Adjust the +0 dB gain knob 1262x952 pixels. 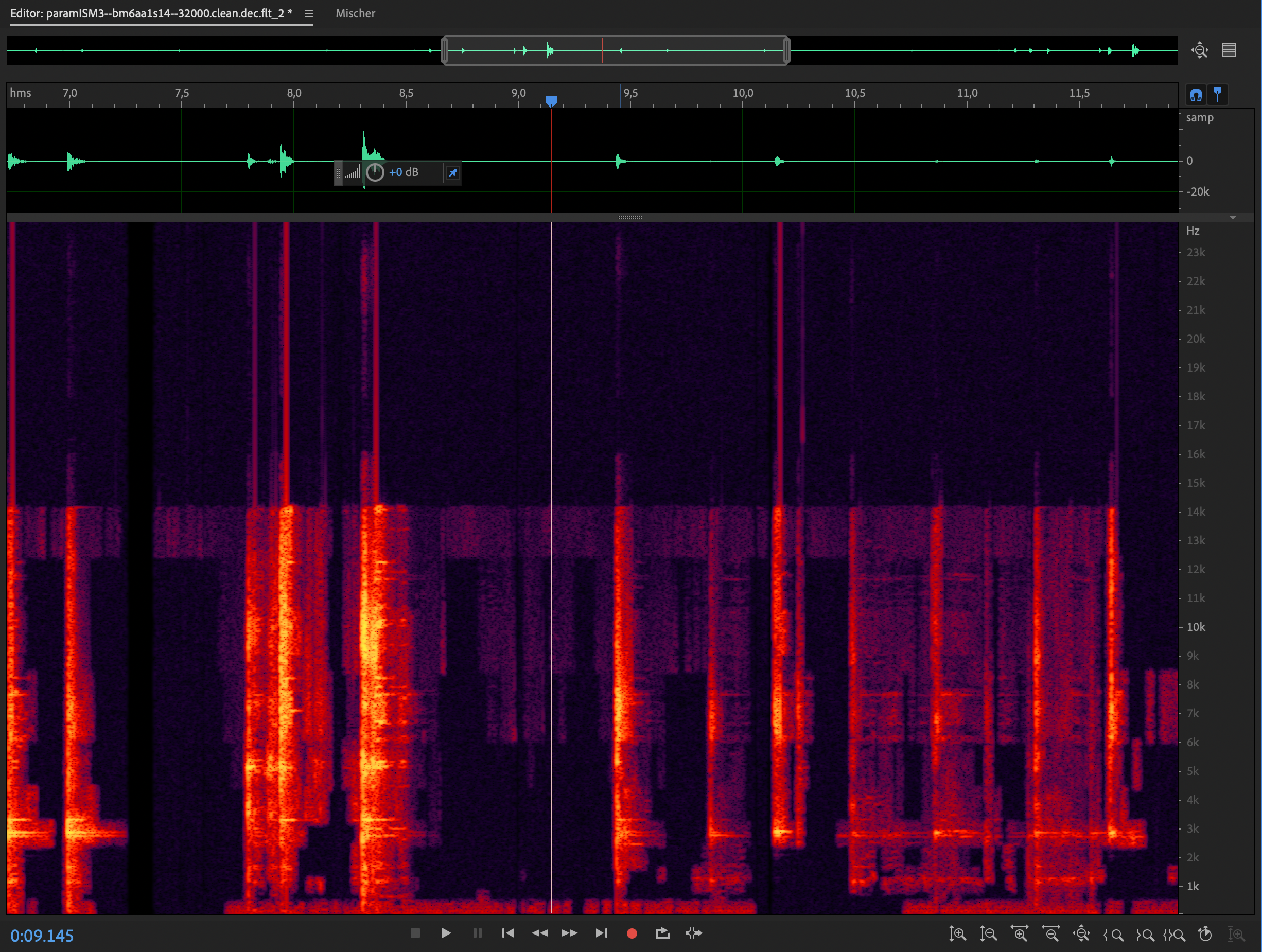click(x=375, y=172)
